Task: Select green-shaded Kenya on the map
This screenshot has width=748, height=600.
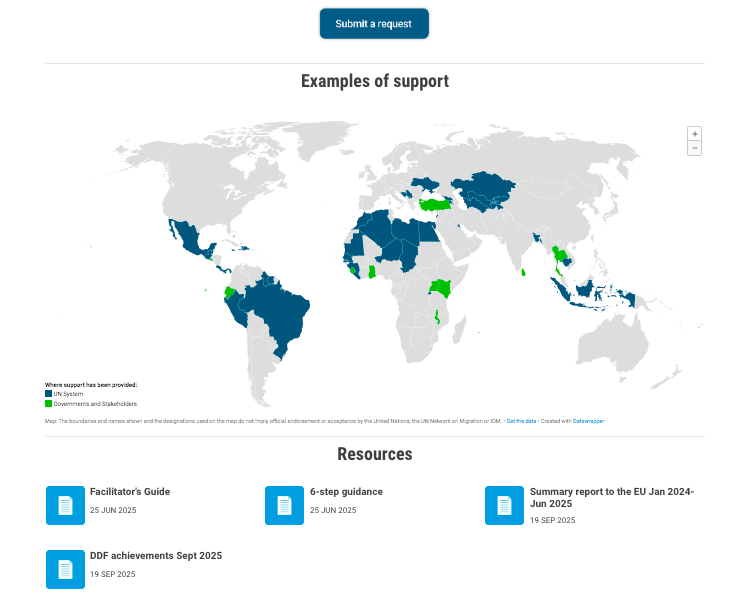Action: [x=441, y=289]
